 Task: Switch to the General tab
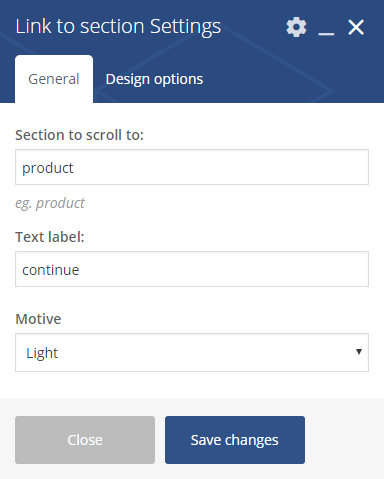[x=54, y=79]
